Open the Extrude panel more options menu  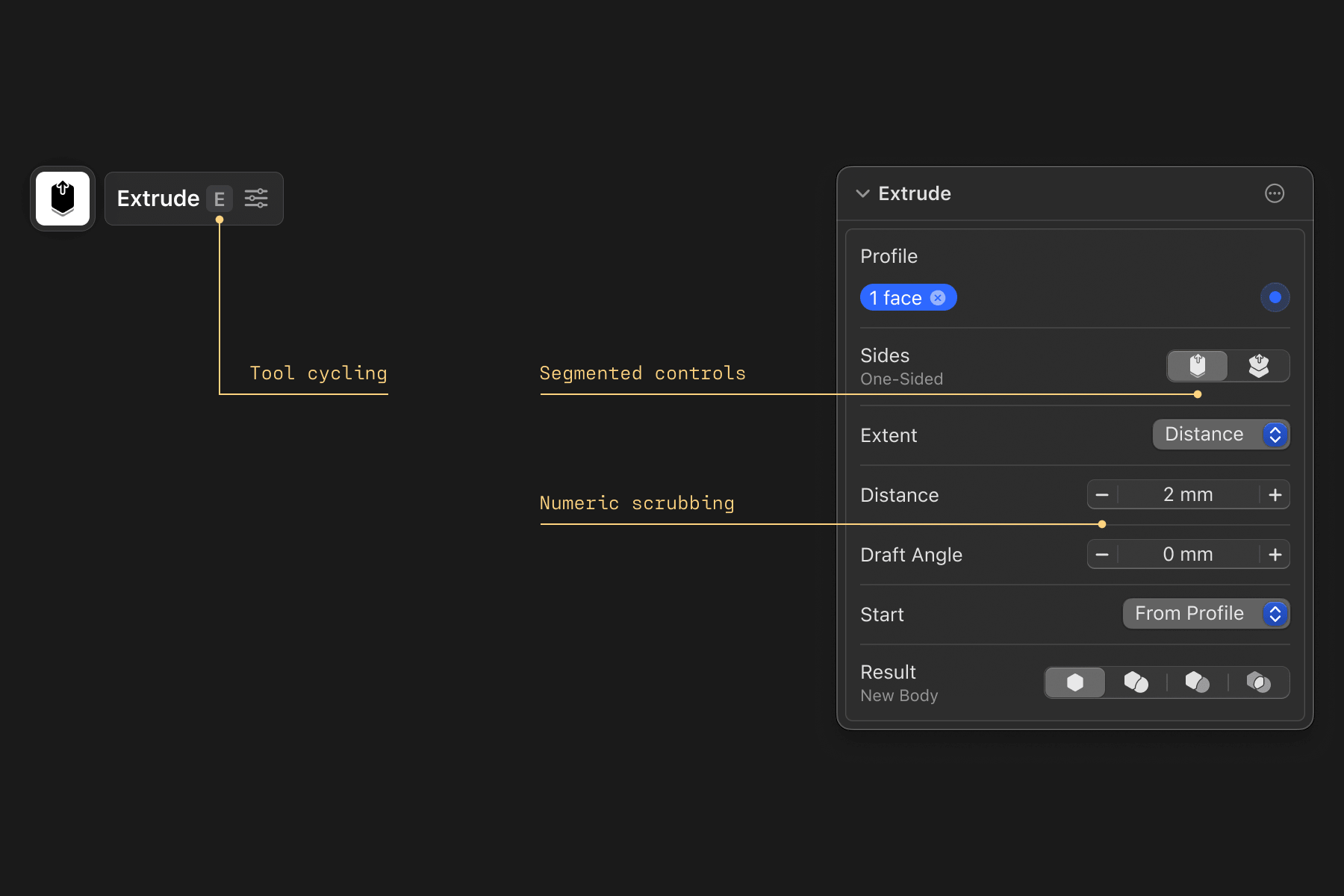[x=1275, y=193]
